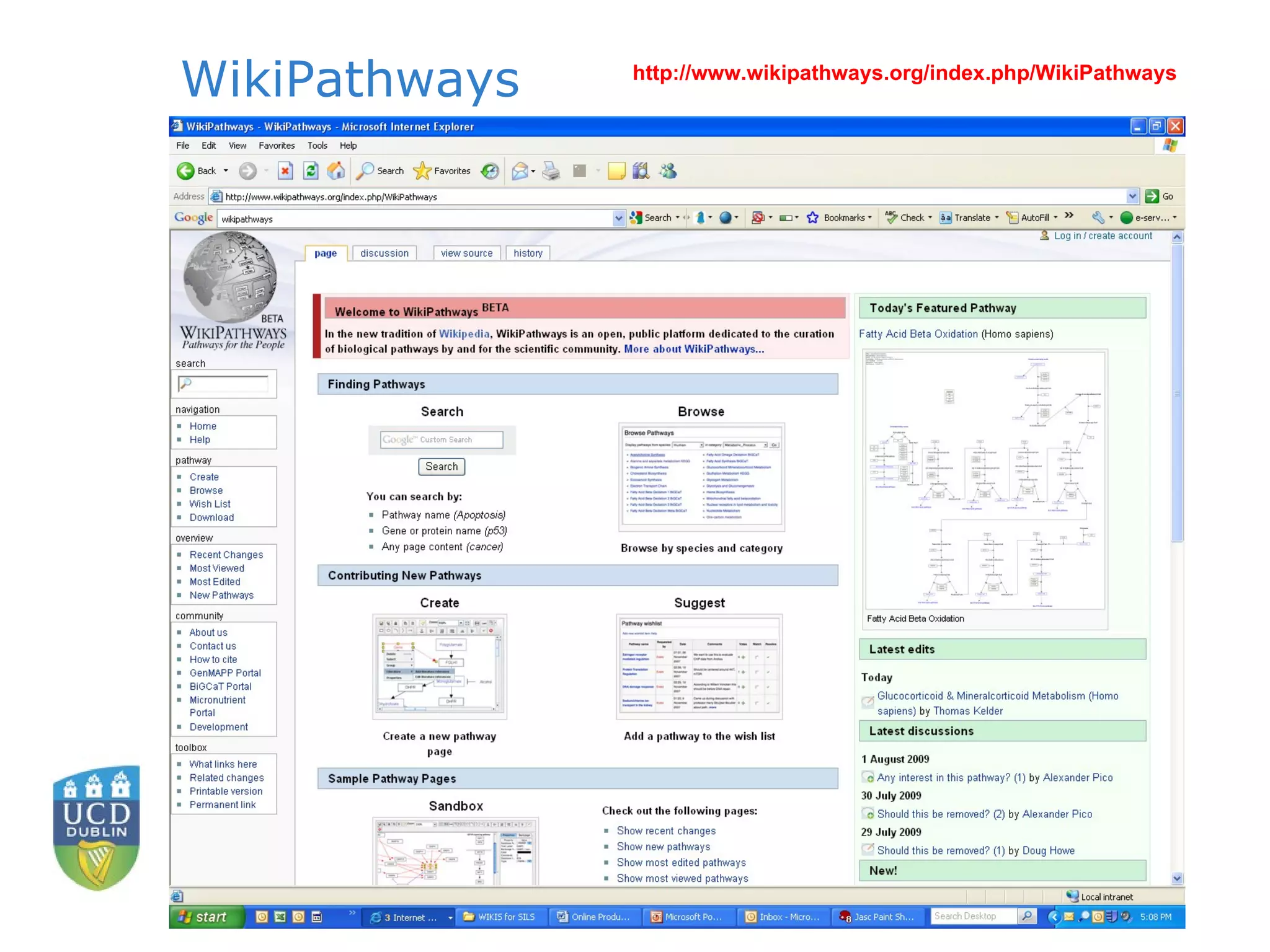The width and height of the screenshot is (1270, 952).
Task: Open the Google search box dropdown
Action: (618, 218)
